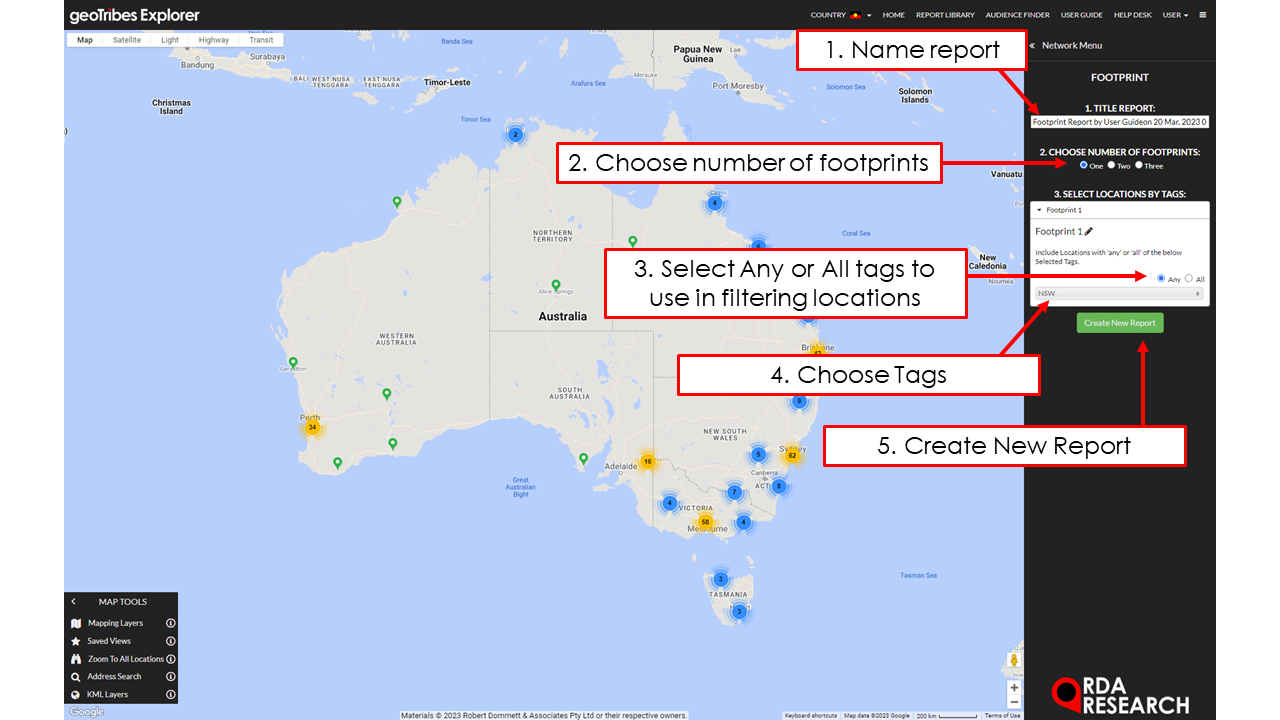Click the Title Report text field
The image size is (1280, 720).
[1119, 121]
